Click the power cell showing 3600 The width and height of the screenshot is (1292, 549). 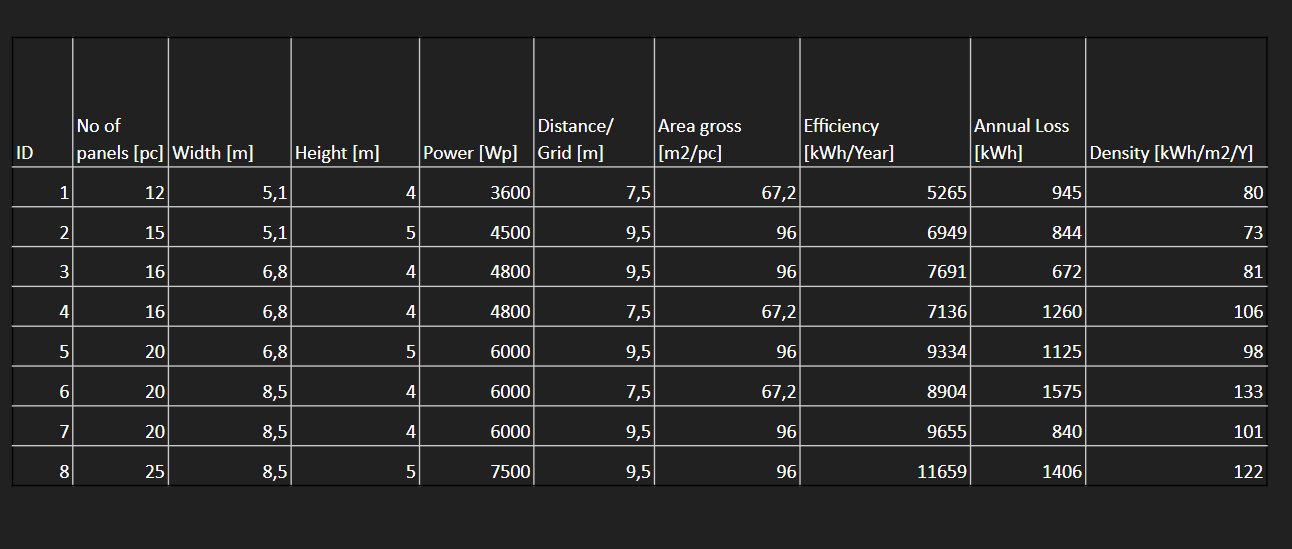click(510, 193)
